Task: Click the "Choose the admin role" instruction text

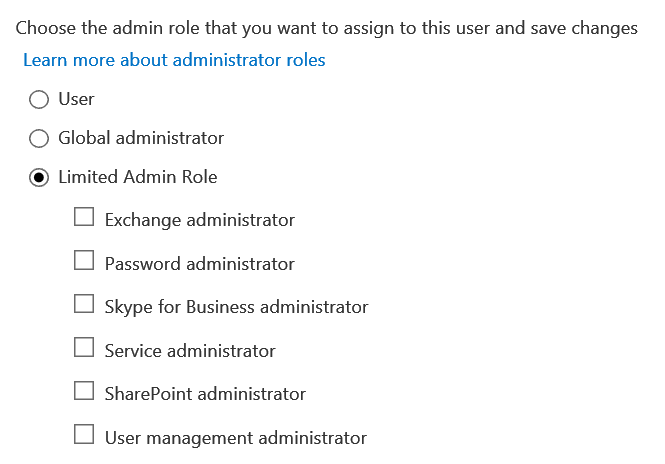Action: (326, 28)
